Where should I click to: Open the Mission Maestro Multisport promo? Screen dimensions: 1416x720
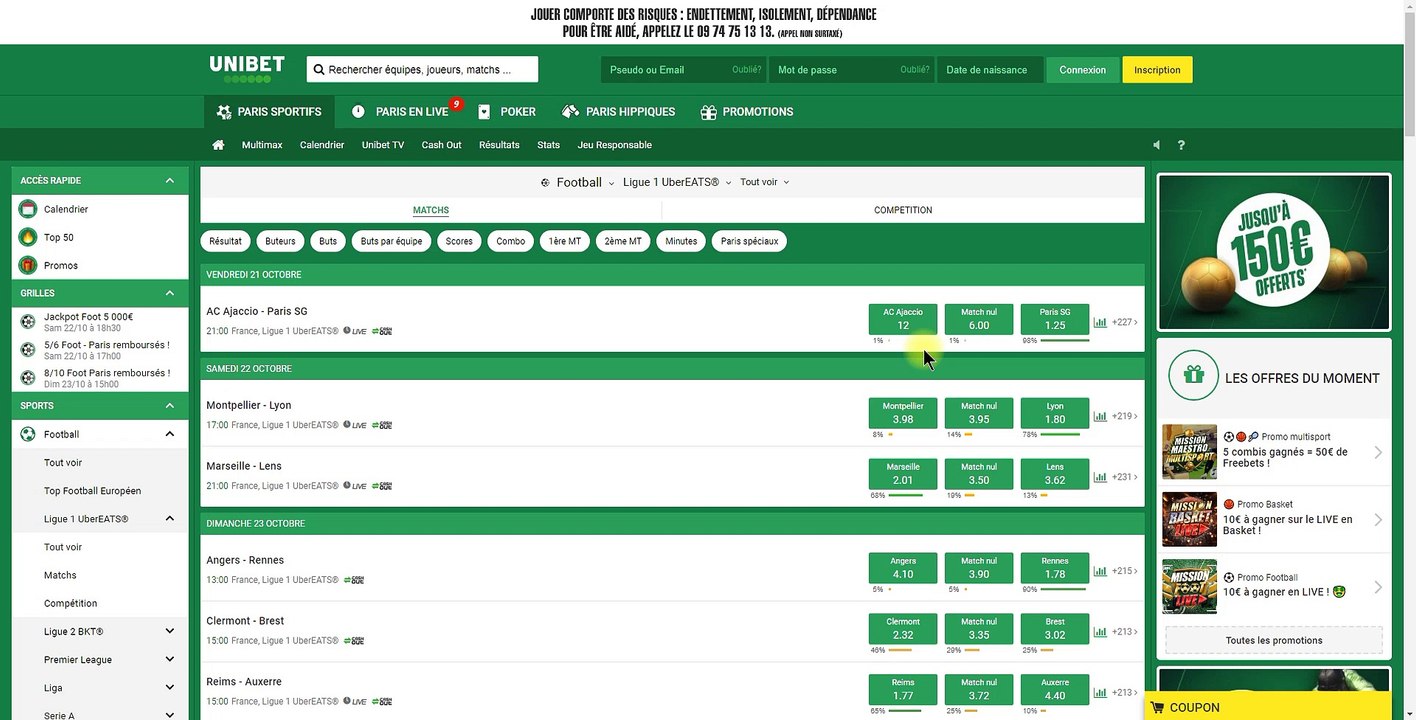point(1274,452)
